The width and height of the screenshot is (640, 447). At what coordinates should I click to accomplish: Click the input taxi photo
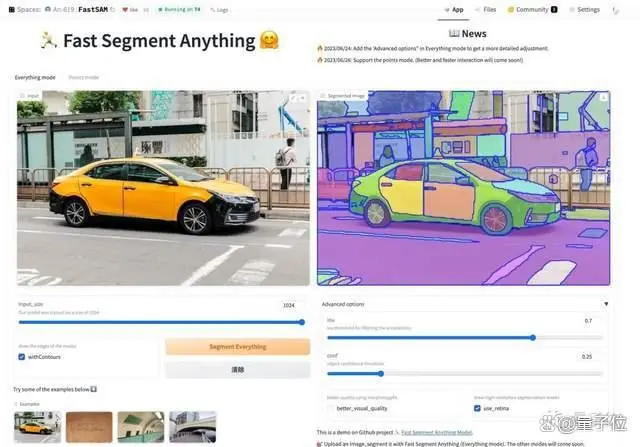[163, 188]
